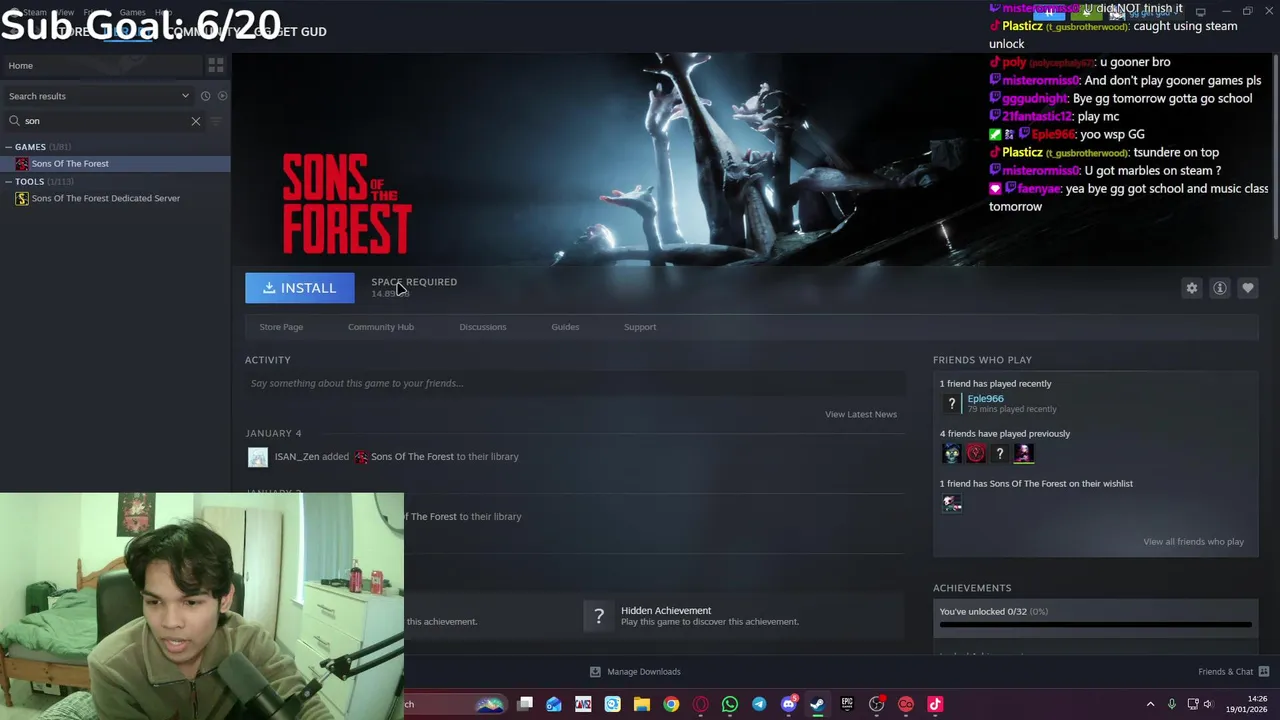Click Sons Of The Forest link in January 4 activity
This screenshot has height=720, width=1280.
click(x=412, y=457)
